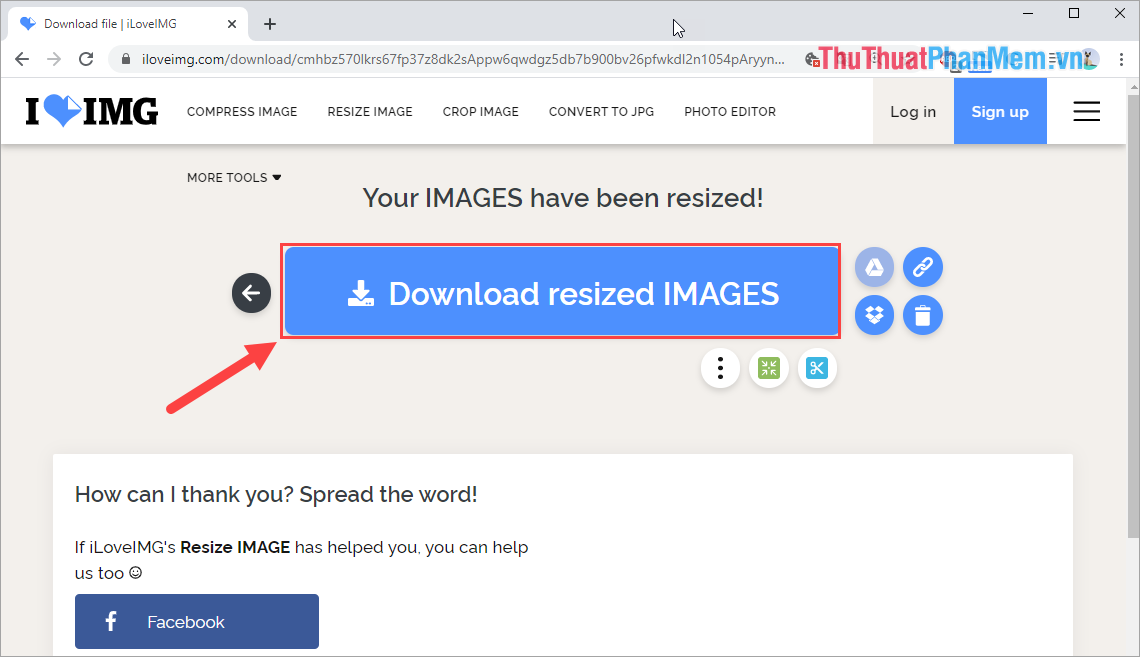Open the three-dot more options circle
This screenshot has height=657, width=1140.
(x=720, y=368)
